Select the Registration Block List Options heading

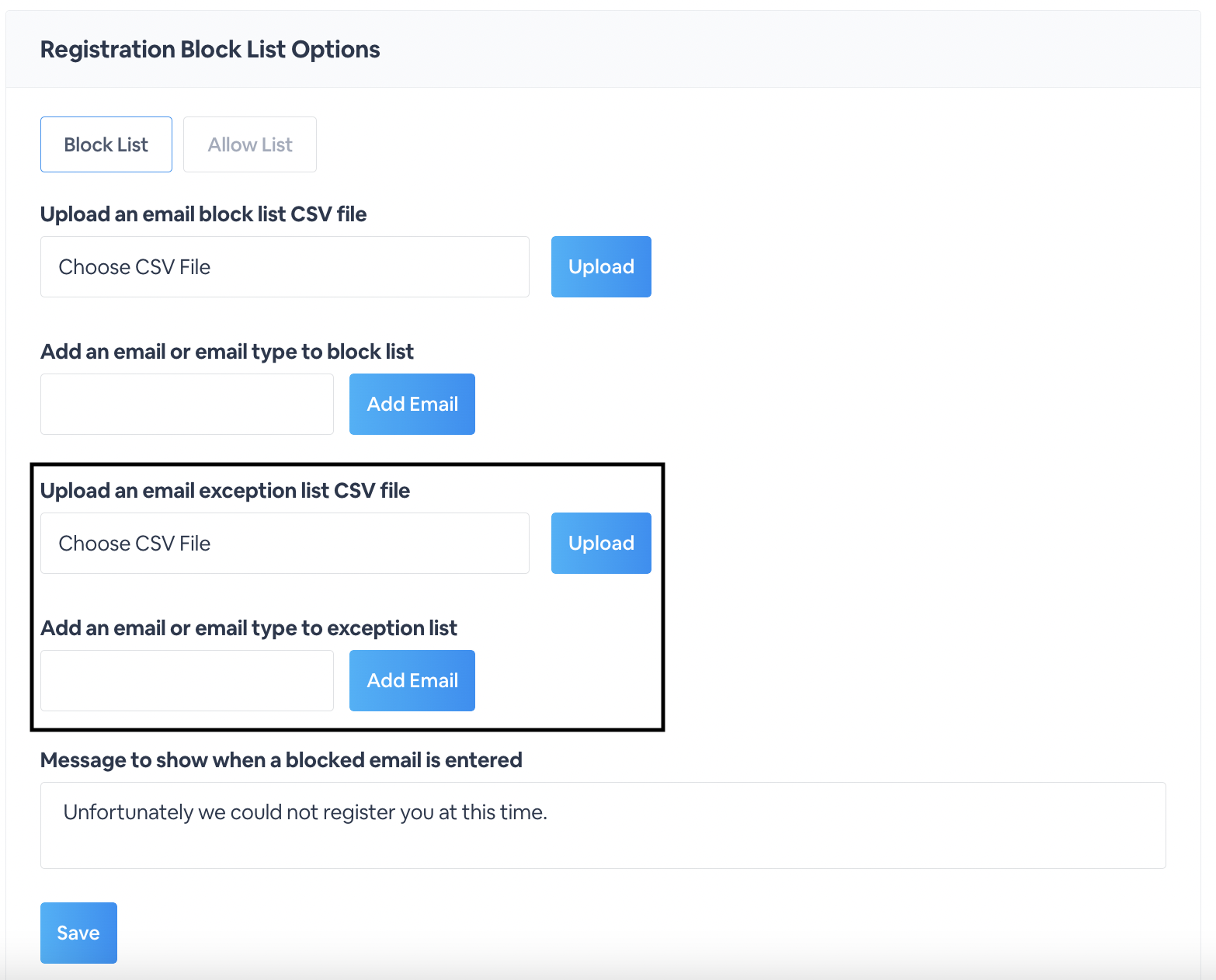point(210,50)
